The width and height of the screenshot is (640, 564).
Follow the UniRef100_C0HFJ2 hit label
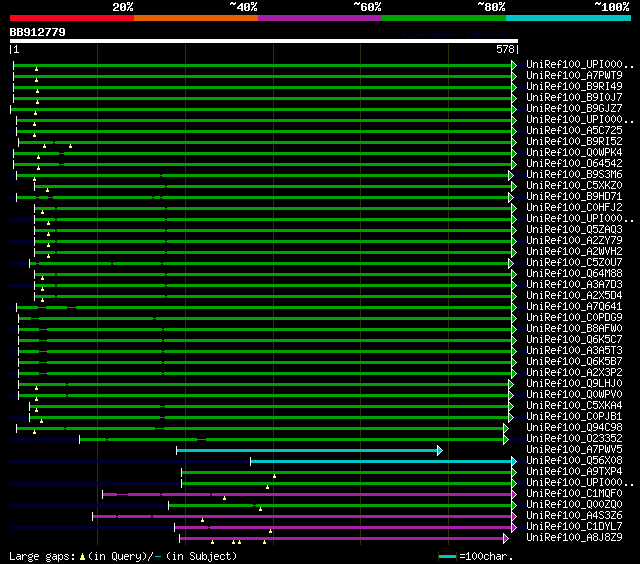click(573, 208)
